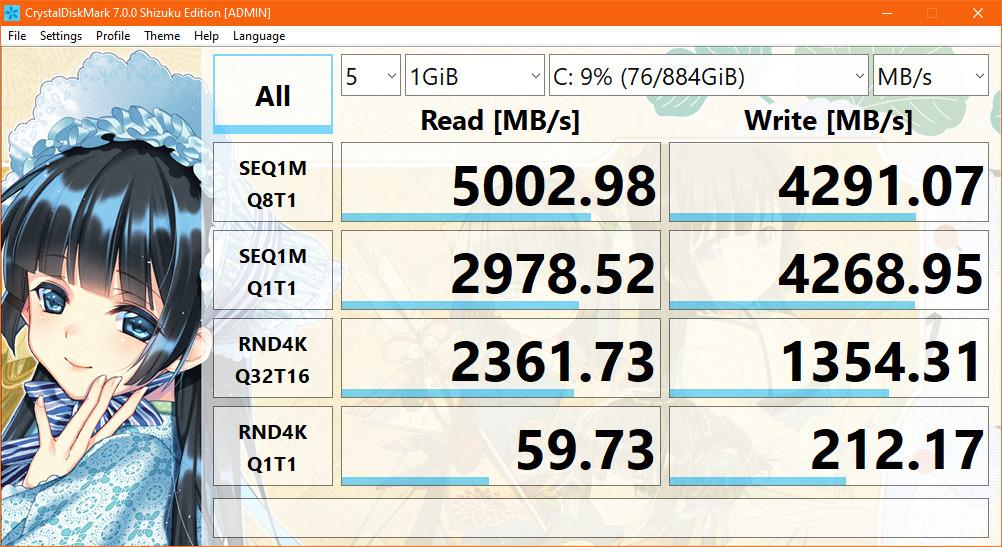Run the SEQ1M Q8T1 test
The width and height of the screenshot is (1002, 547).
click(x=273, y=182)
